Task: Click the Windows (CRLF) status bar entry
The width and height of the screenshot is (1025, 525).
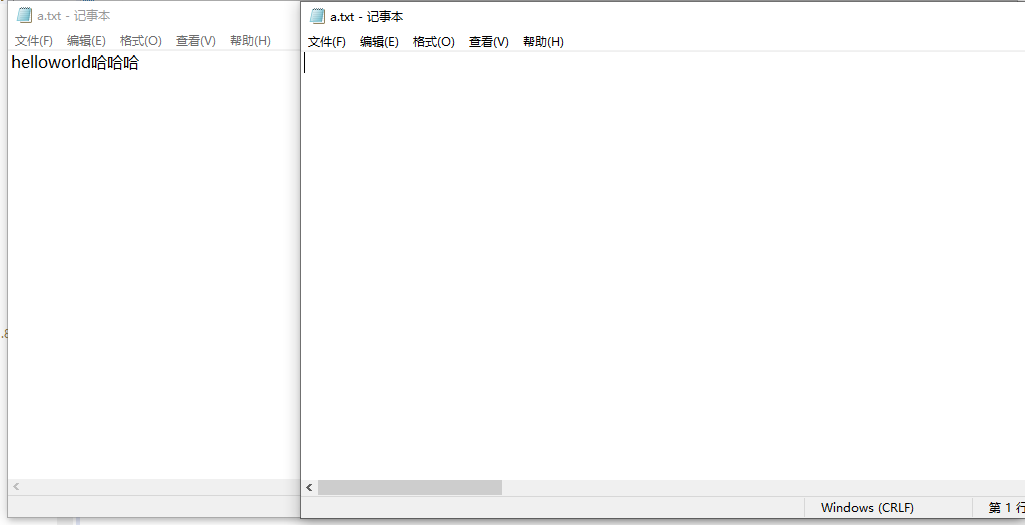Action: click(x=867, y=508)
